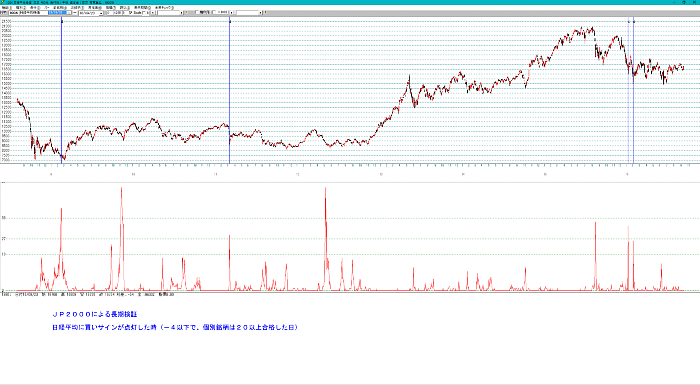Open the first menu in the menu bar
Viewport: 700px width, 385px height.
click(7, 8)
